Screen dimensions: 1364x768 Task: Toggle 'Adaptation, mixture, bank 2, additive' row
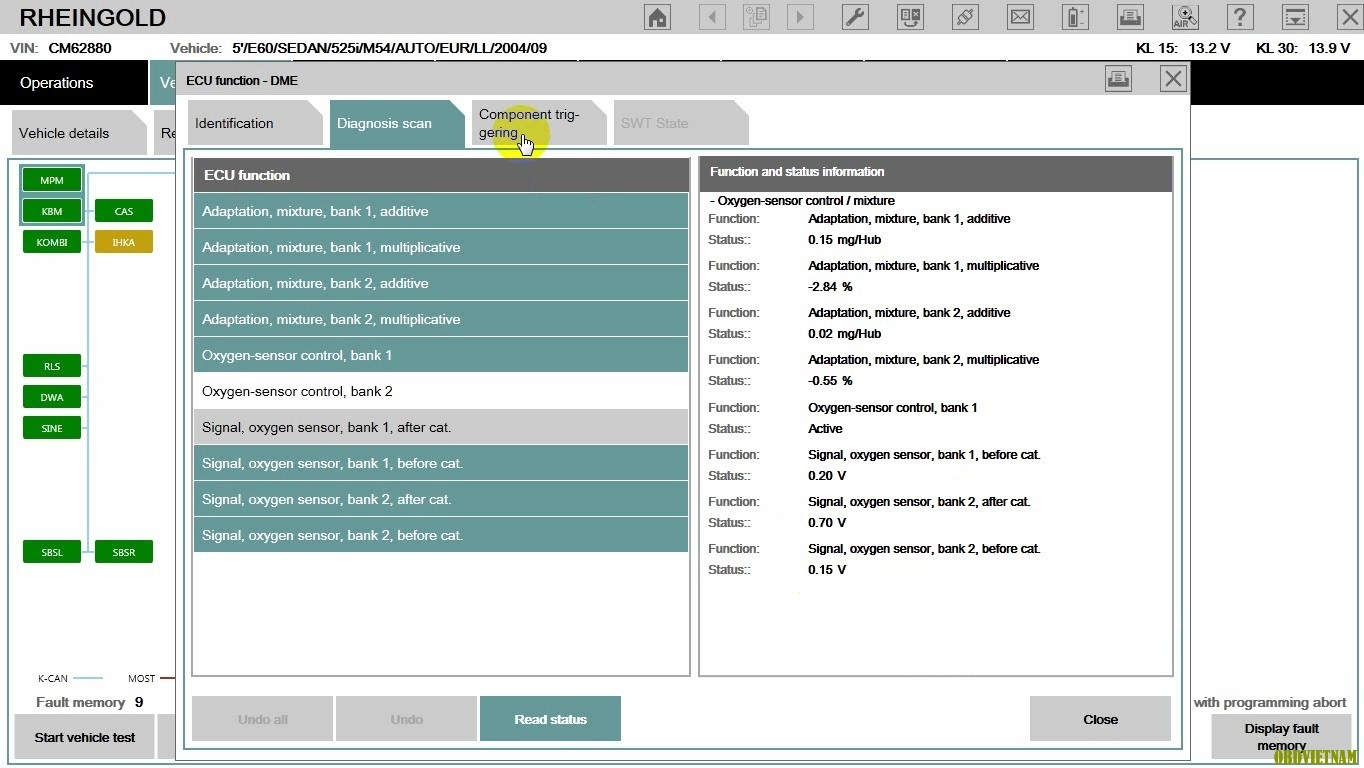pyautogui.click(x=441, y=283)
